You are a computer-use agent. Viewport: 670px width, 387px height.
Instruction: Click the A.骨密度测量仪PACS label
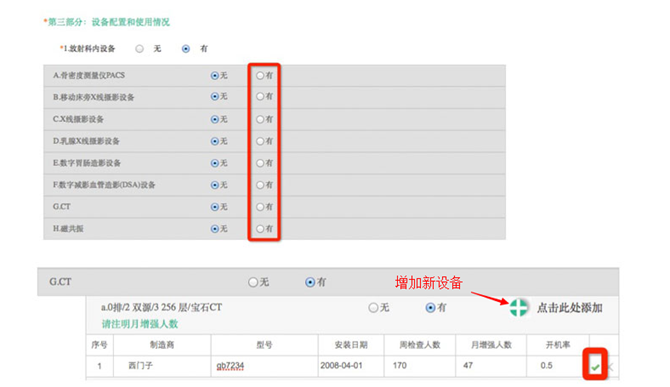[x=89, y=76]
